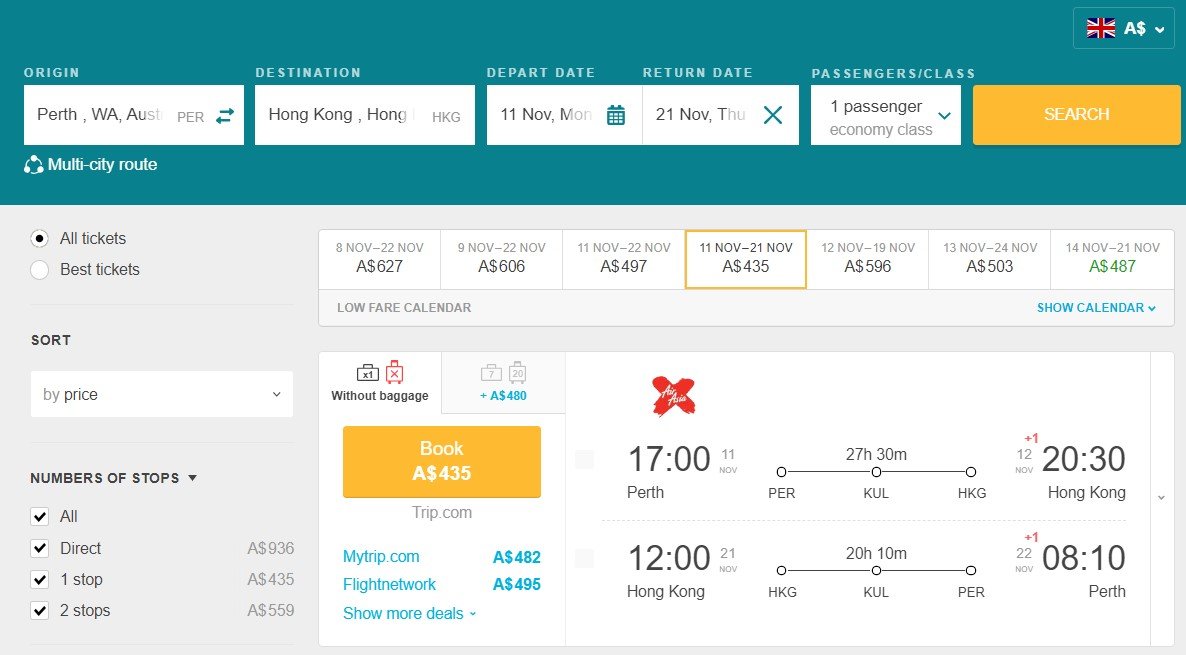Click the UK flag language icon
The image size is (1186, 655).
tap(1101, 28)
